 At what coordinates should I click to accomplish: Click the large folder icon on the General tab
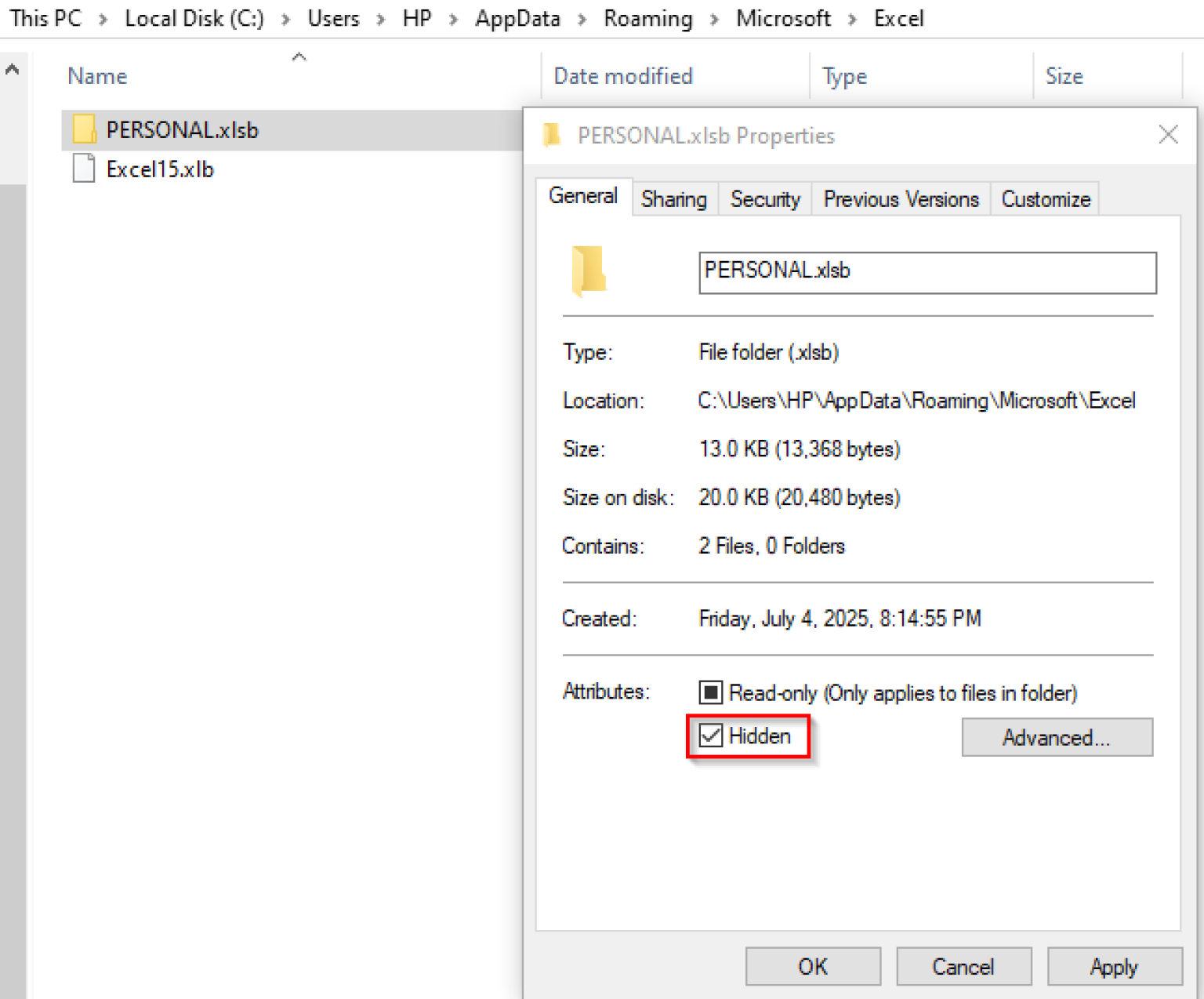coord(589,273)
